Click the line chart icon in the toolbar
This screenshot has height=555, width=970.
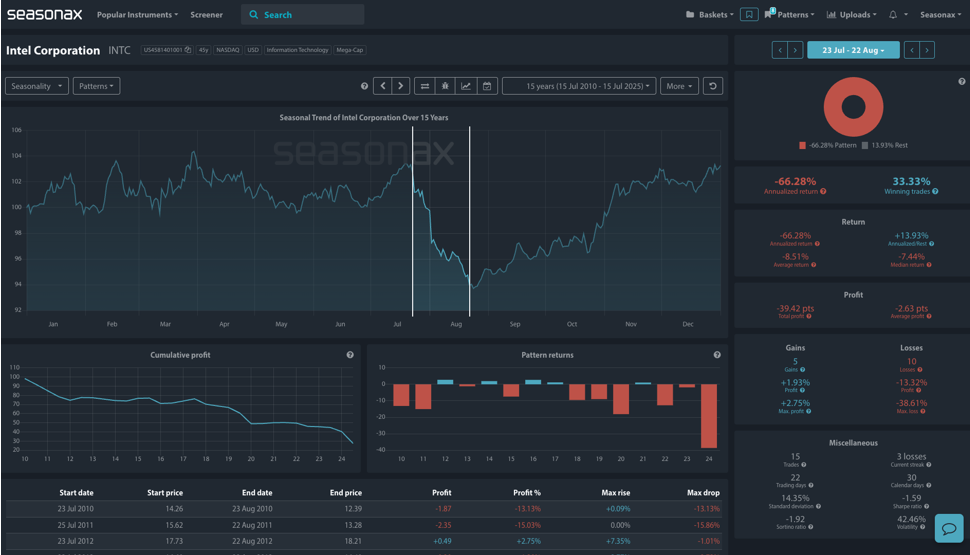[466, 86]
